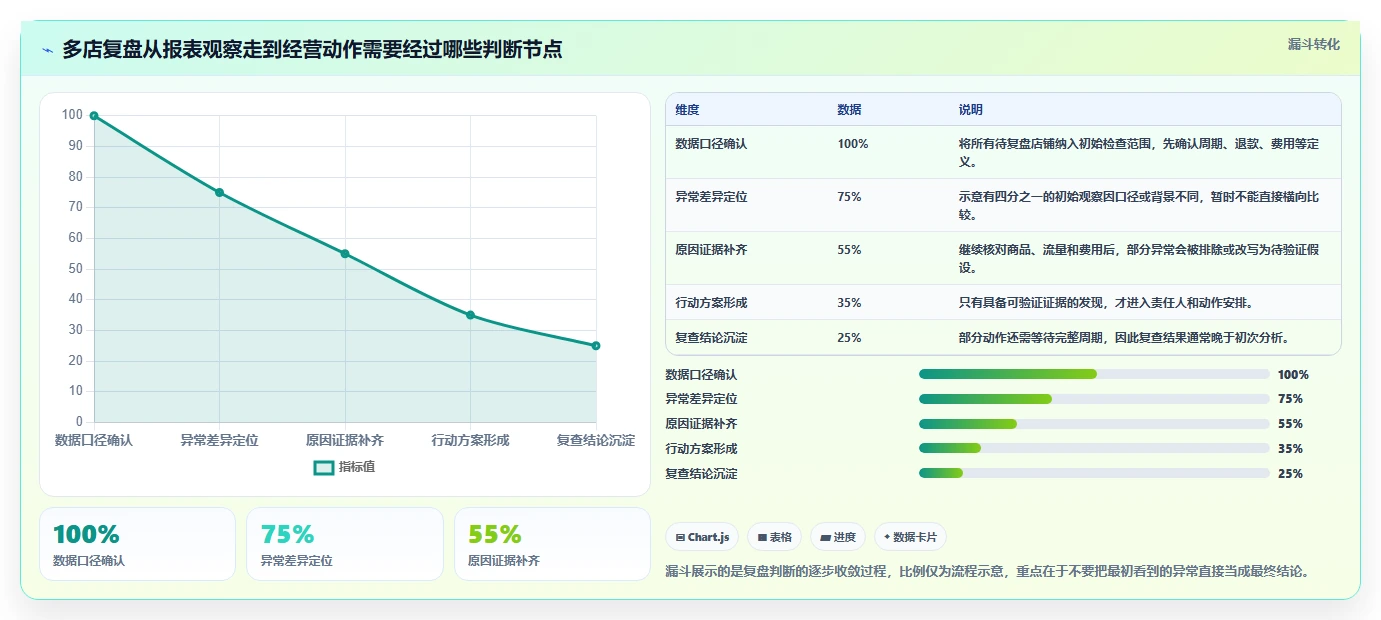Click the 数据 table column header

tap(849, 110)
